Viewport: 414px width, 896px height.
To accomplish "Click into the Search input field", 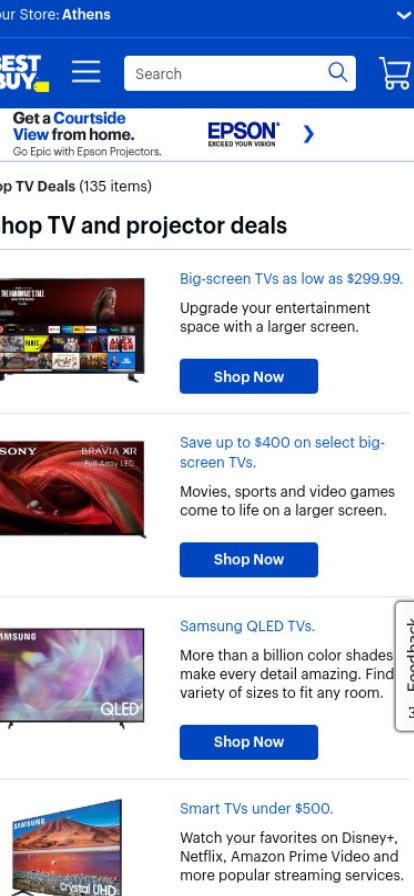I will coord(229,73).
